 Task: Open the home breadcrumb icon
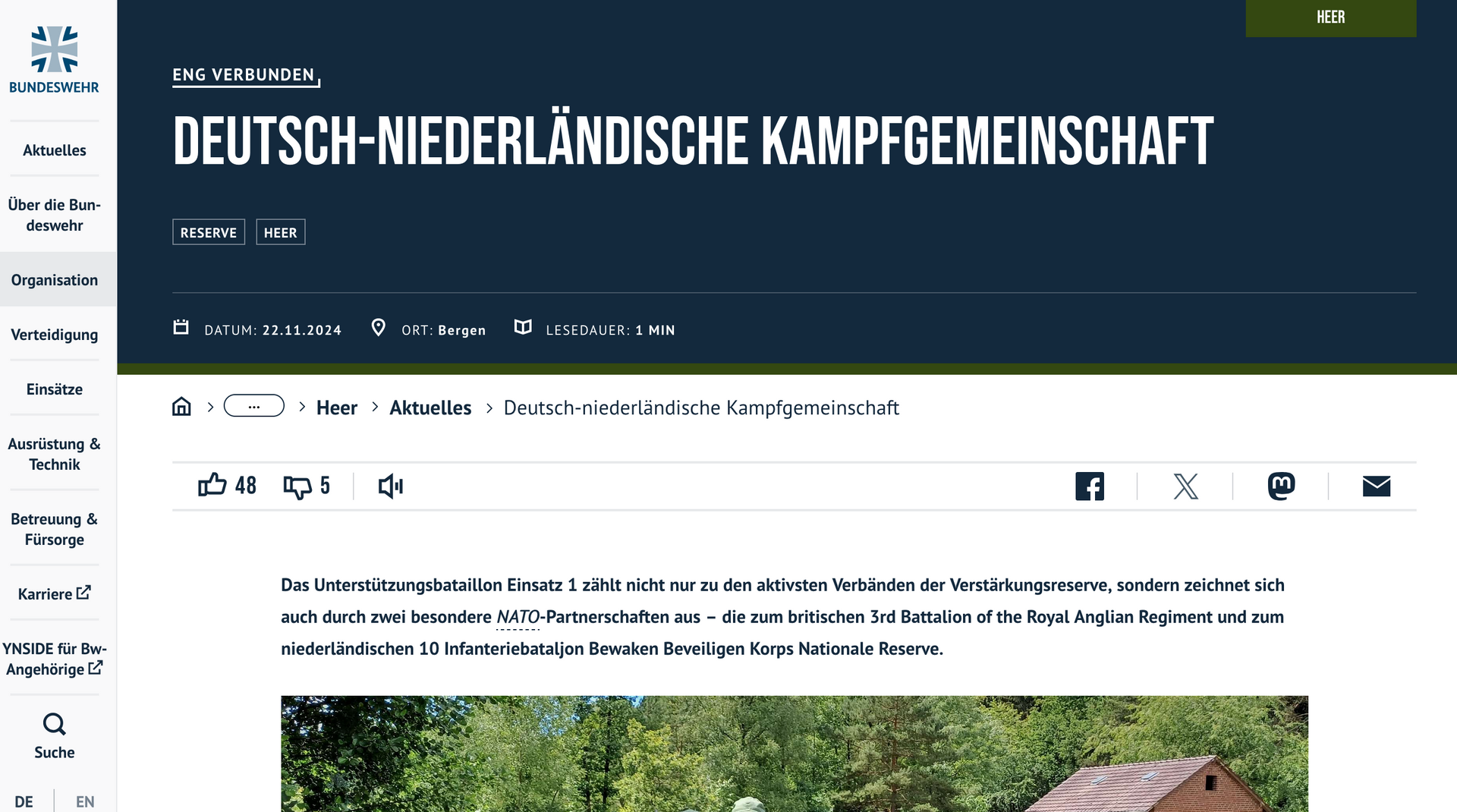click(181, 407)
